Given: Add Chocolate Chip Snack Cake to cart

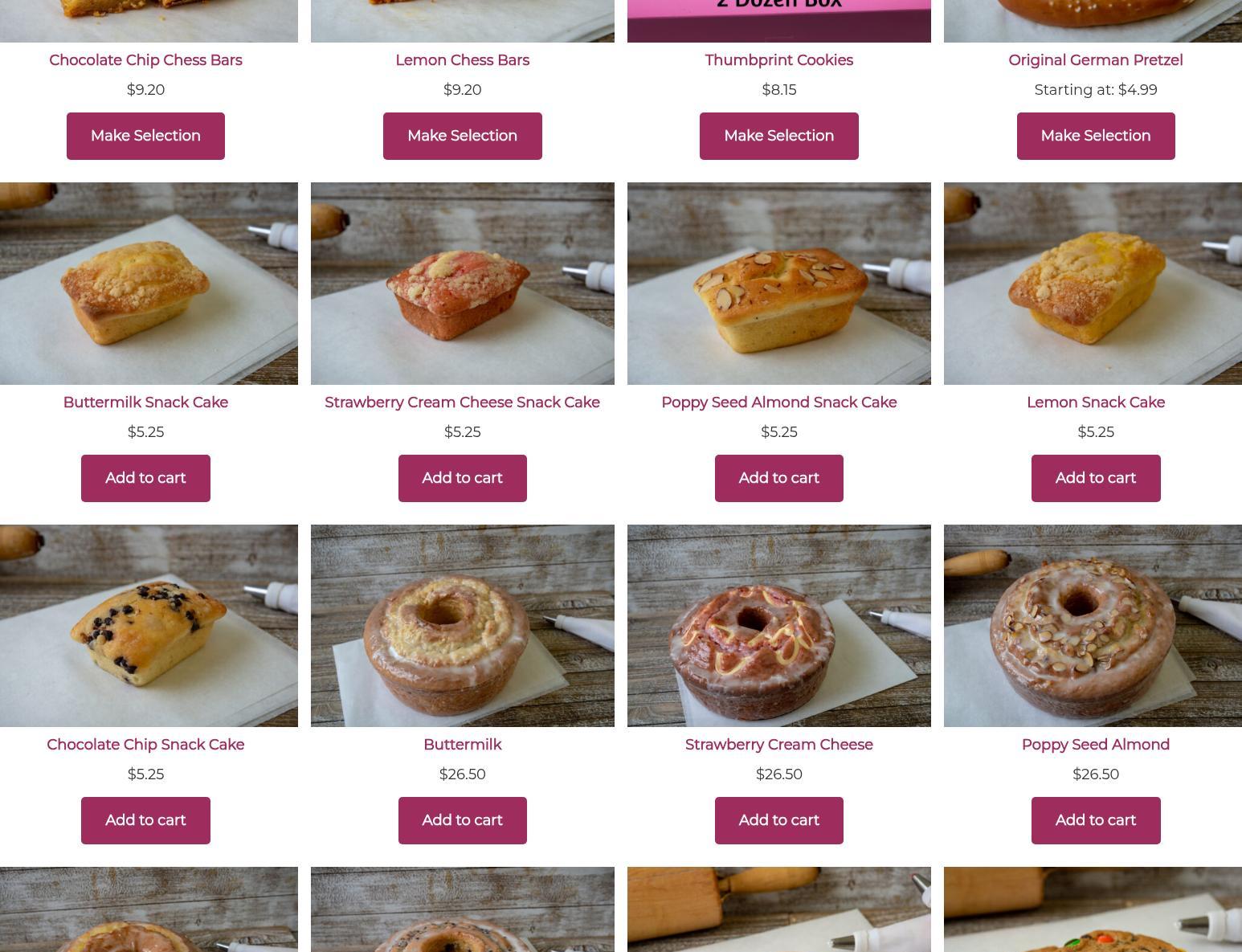Looking at the screenshot, I should click(x=145, y=820).
